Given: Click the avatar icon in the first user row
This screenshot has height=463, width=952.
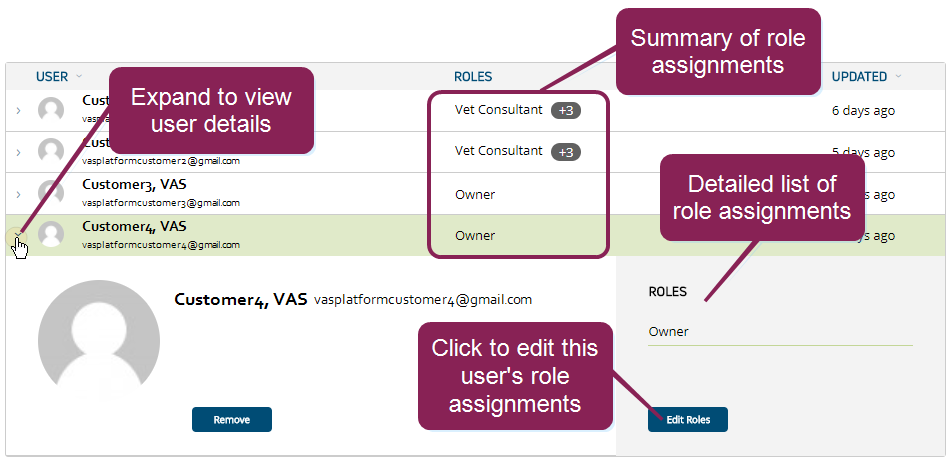Looking at the screenshot, I should (x=51, y=110).
